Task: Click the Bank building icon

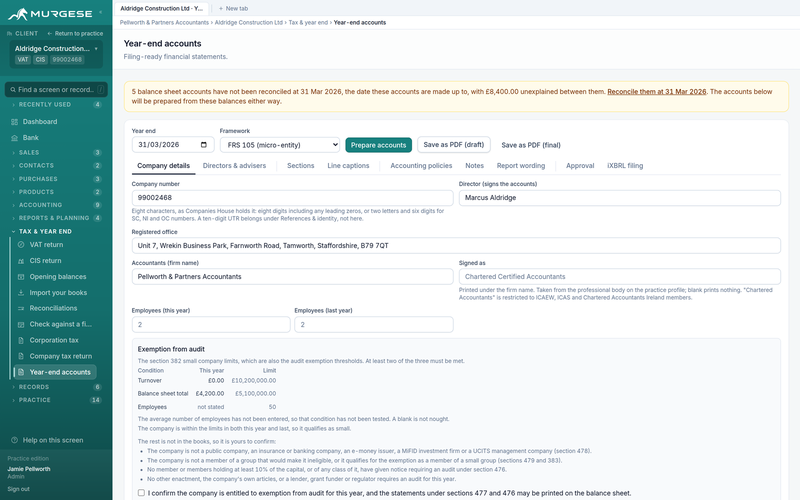Action: pos(14,138)
